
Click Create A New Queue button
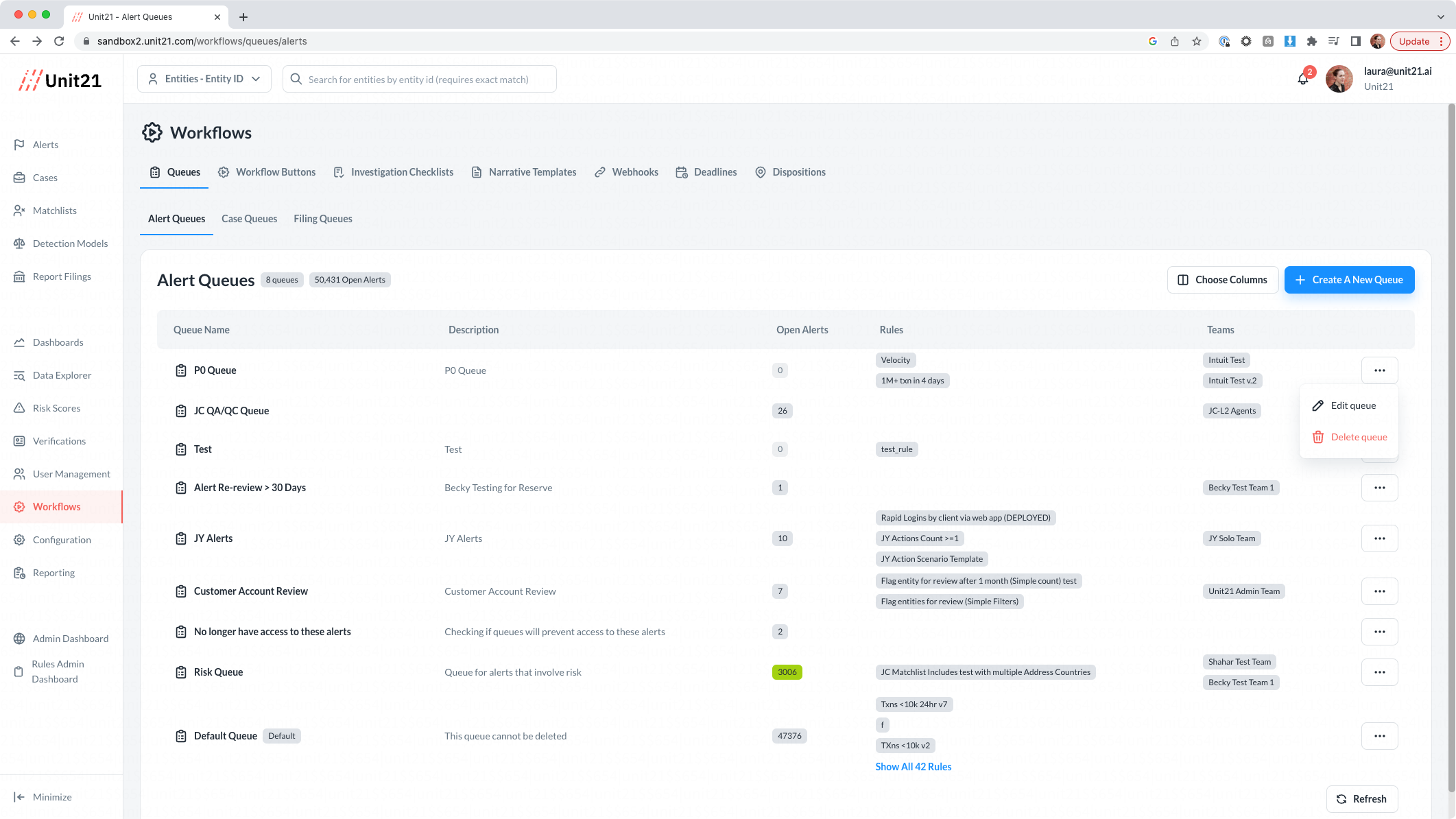tap(1348, 280)
